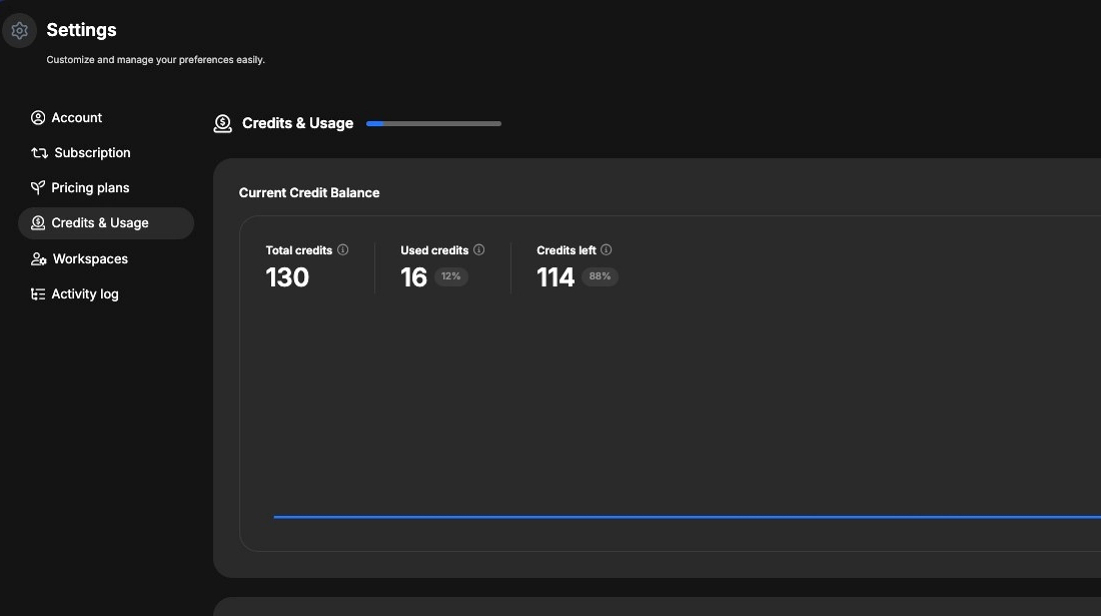The image size is (1101, 616).
Task: Click the 12% used credits badge
Action: coord(451,276)
